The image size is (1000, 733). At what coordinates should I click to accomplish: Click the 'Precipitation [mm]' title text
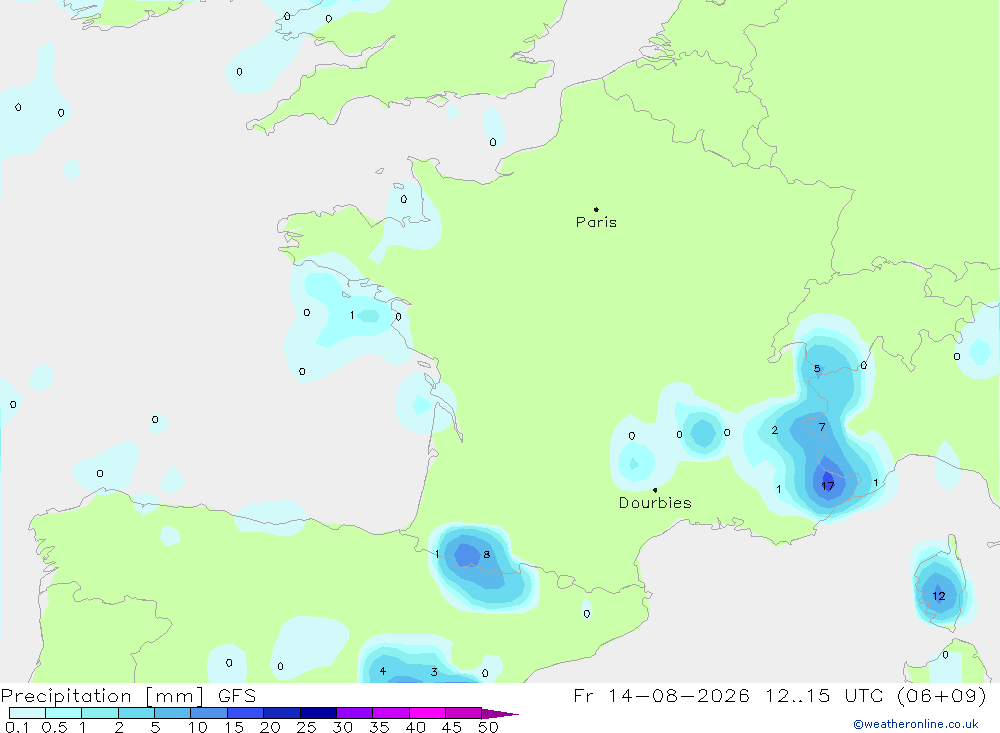pos(102,695)
